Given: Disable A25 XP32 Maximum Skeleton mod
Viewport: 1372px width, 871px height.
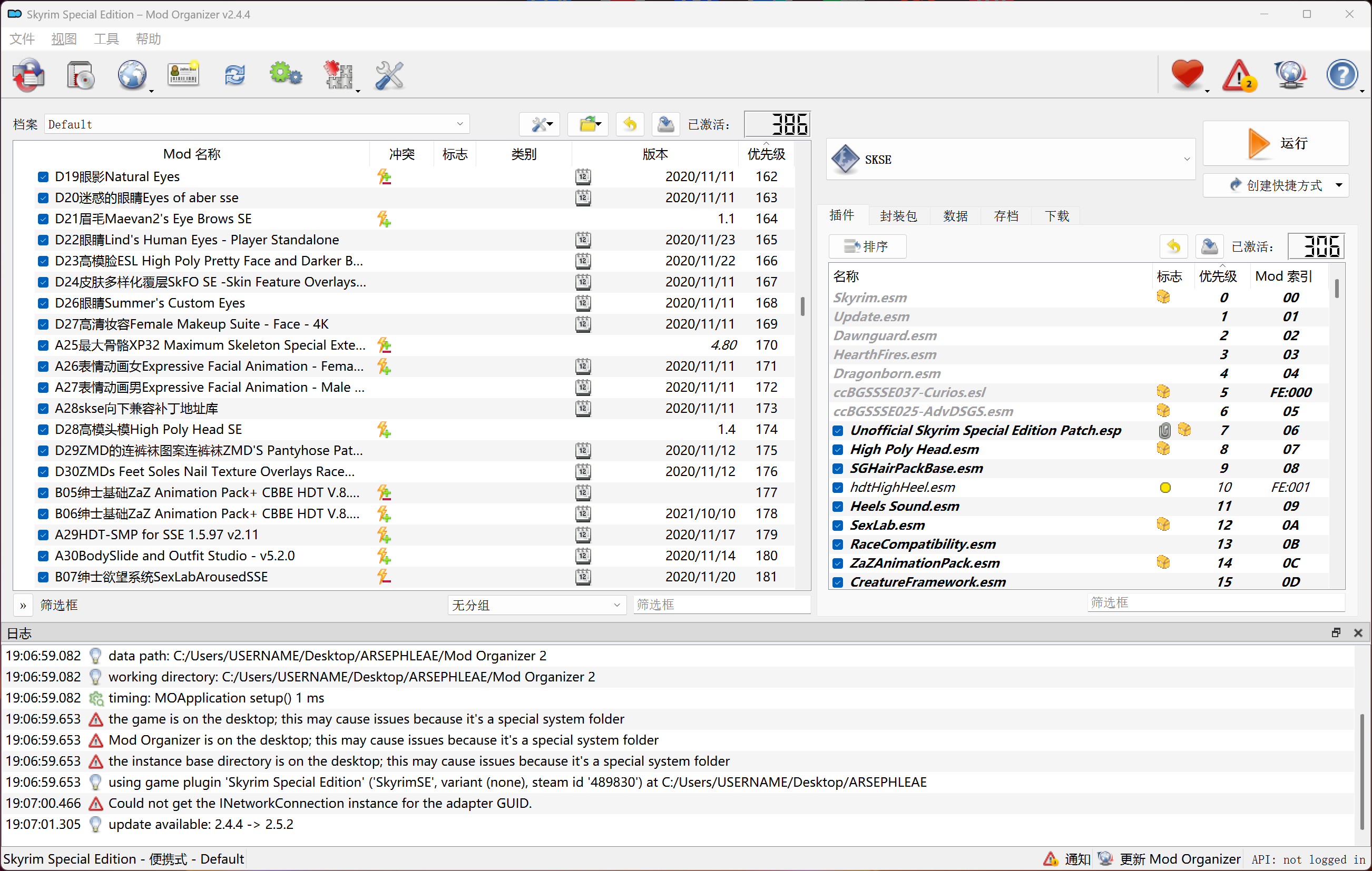Looking at the screenshot, I should [43, 345].
